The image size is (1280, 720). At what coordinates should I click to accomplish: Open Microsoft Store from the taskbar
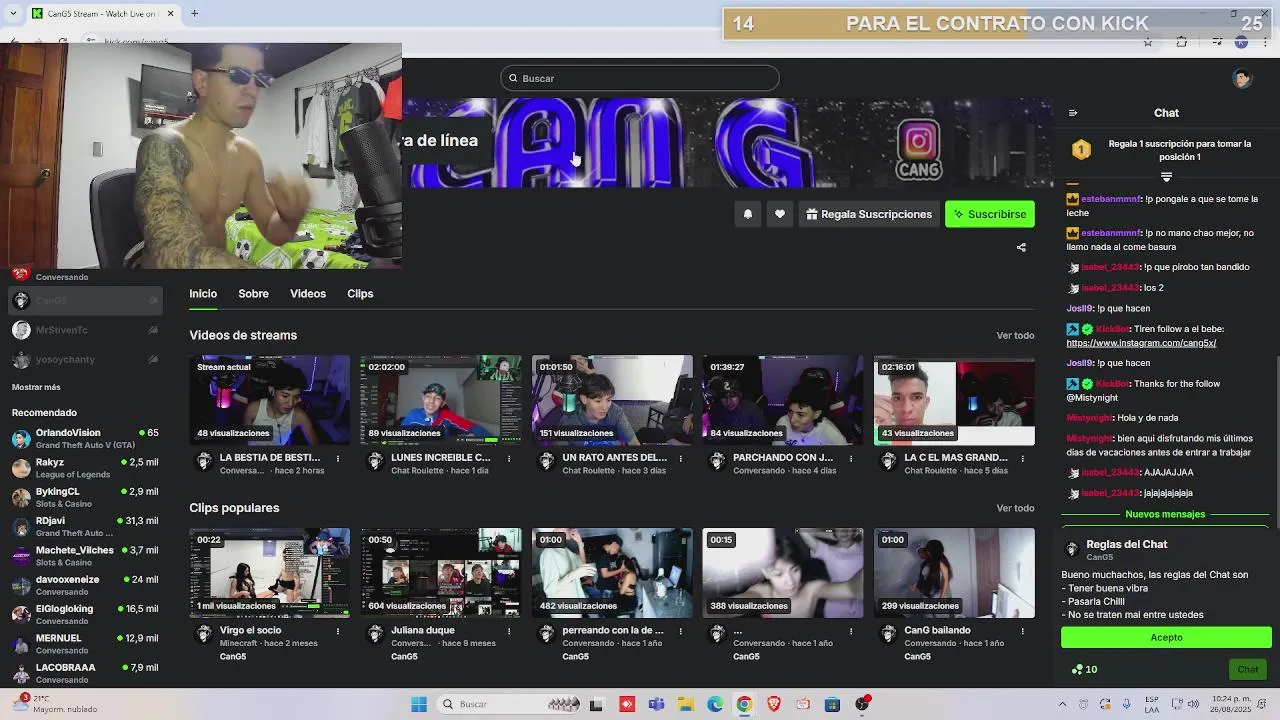[x=832, y=704]
